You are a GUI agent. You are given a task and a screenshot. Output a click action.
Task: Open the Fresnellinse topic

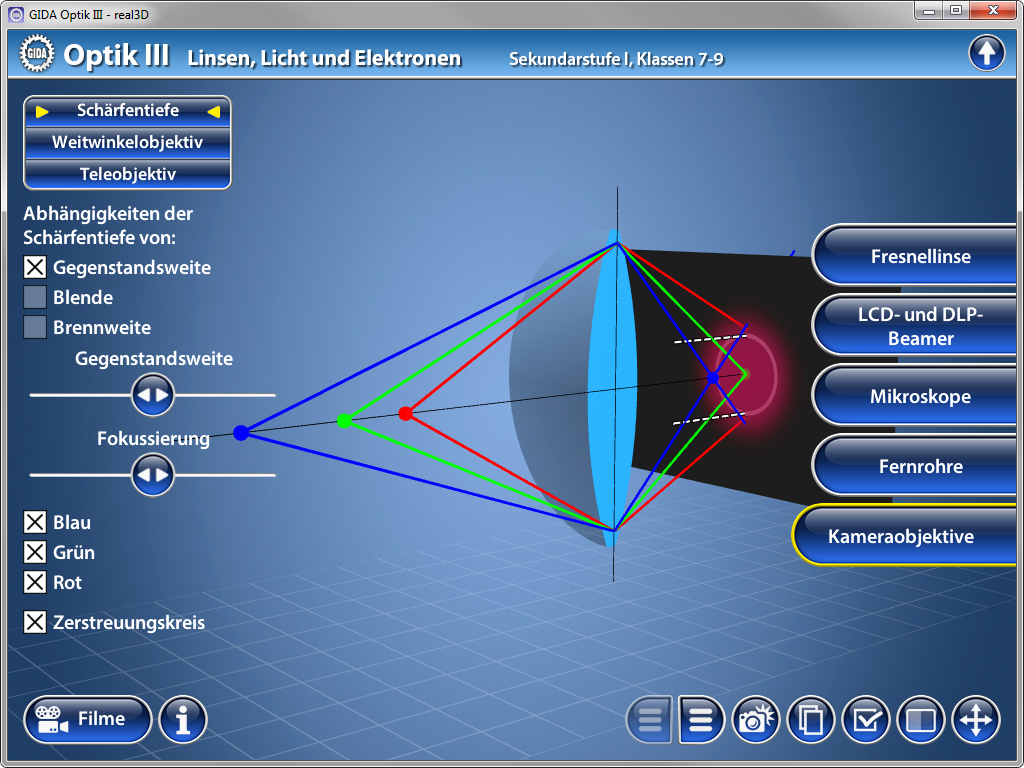(920, 256)
